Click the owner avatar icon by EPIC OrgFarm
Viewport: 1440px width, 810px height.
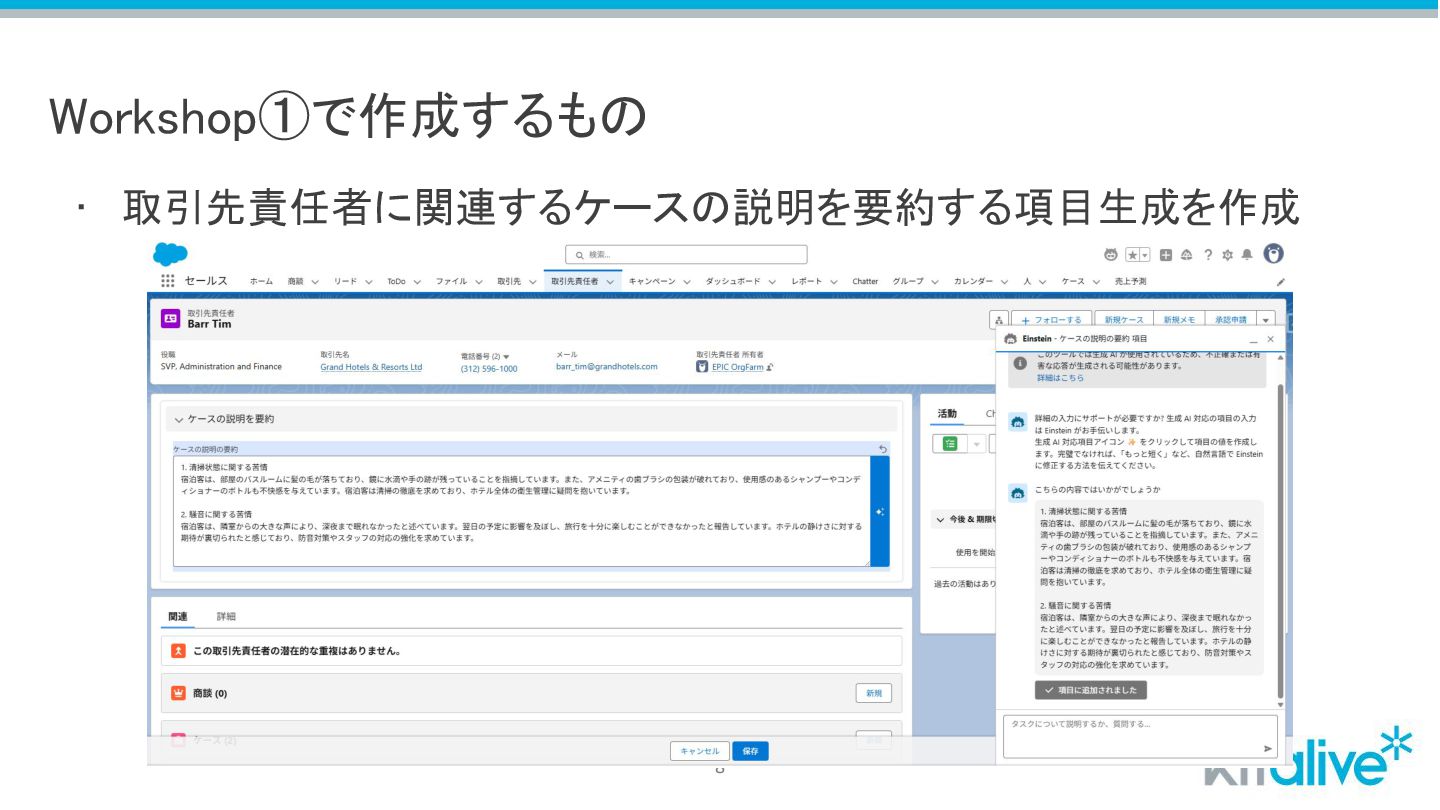(x=702, y=367)
